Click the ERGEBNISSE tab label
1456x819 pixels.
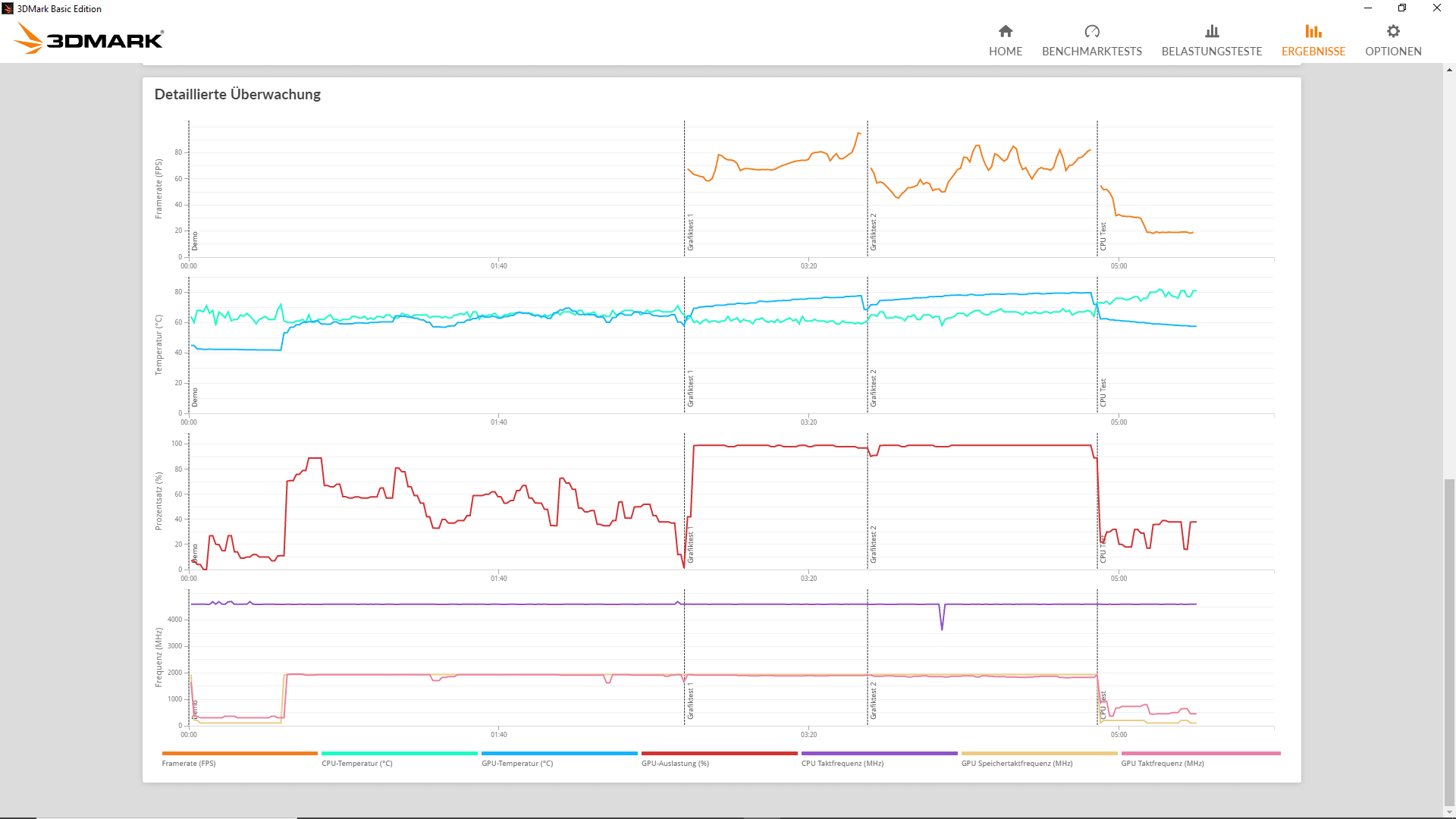pos(1313,52)
